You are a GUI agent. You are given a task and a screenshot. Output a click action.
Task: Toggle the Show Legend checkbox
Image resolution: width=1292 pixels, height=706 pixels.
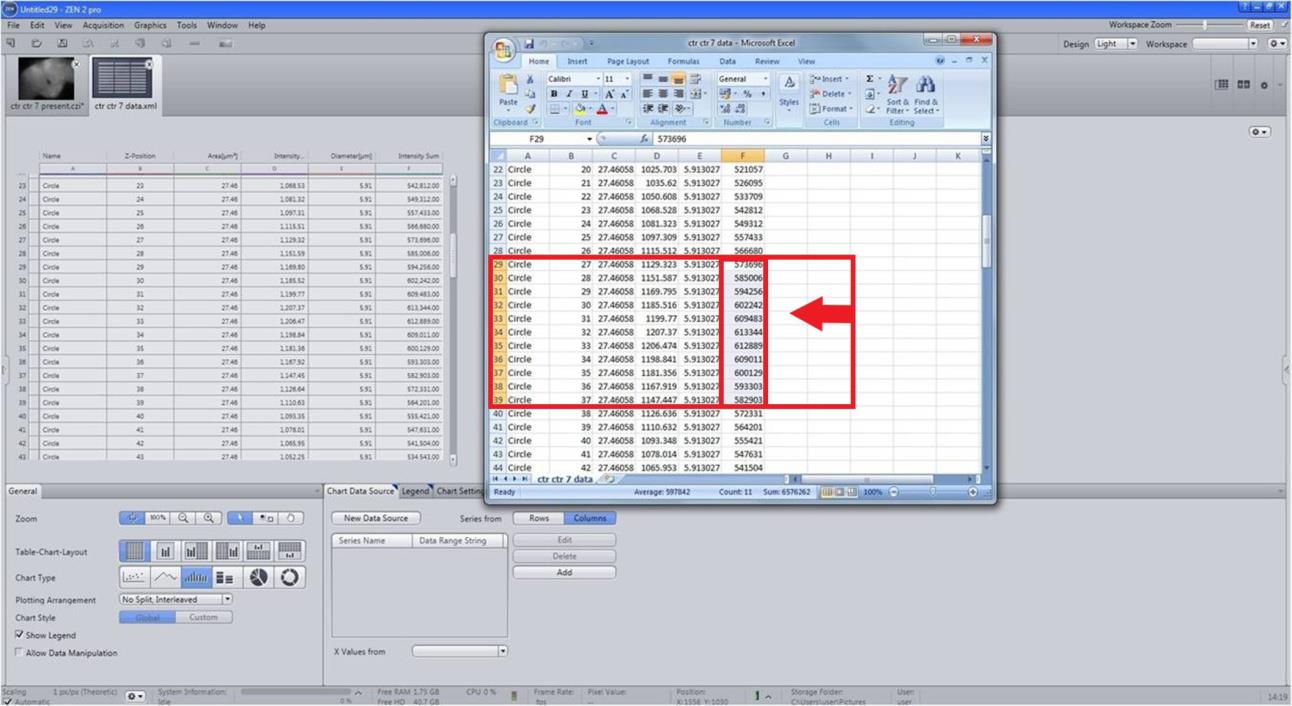(x=20, y=635)
